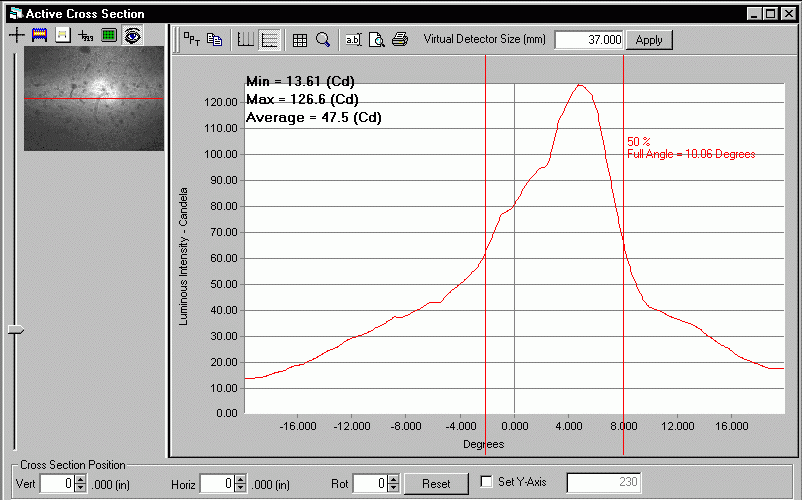Click the Max = 126.6 (Cd) text
The height and width of the screenshot is (500, 802).
[302, 99]
